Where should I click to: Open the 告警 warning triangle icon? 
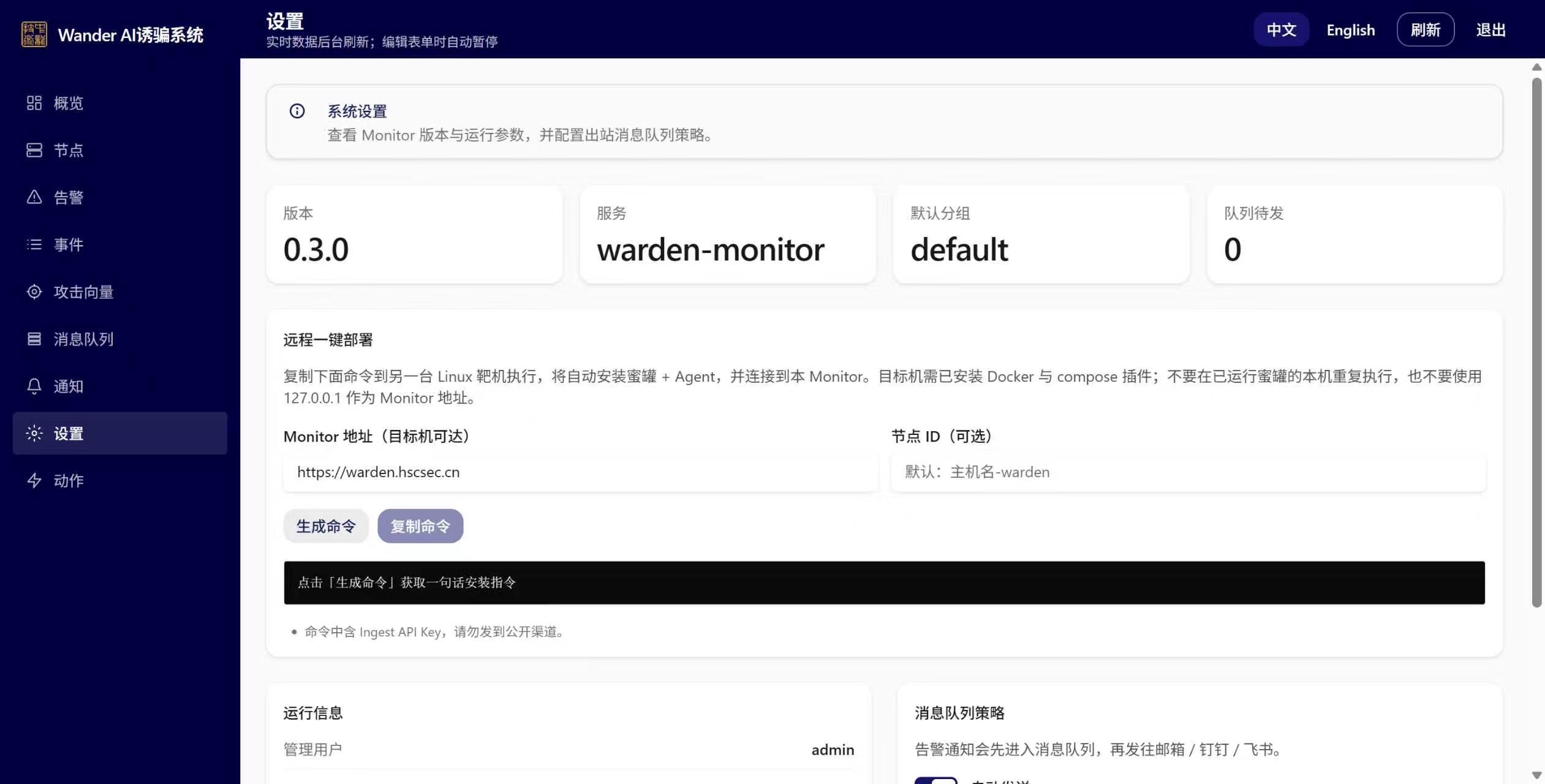tap(34, 197)
